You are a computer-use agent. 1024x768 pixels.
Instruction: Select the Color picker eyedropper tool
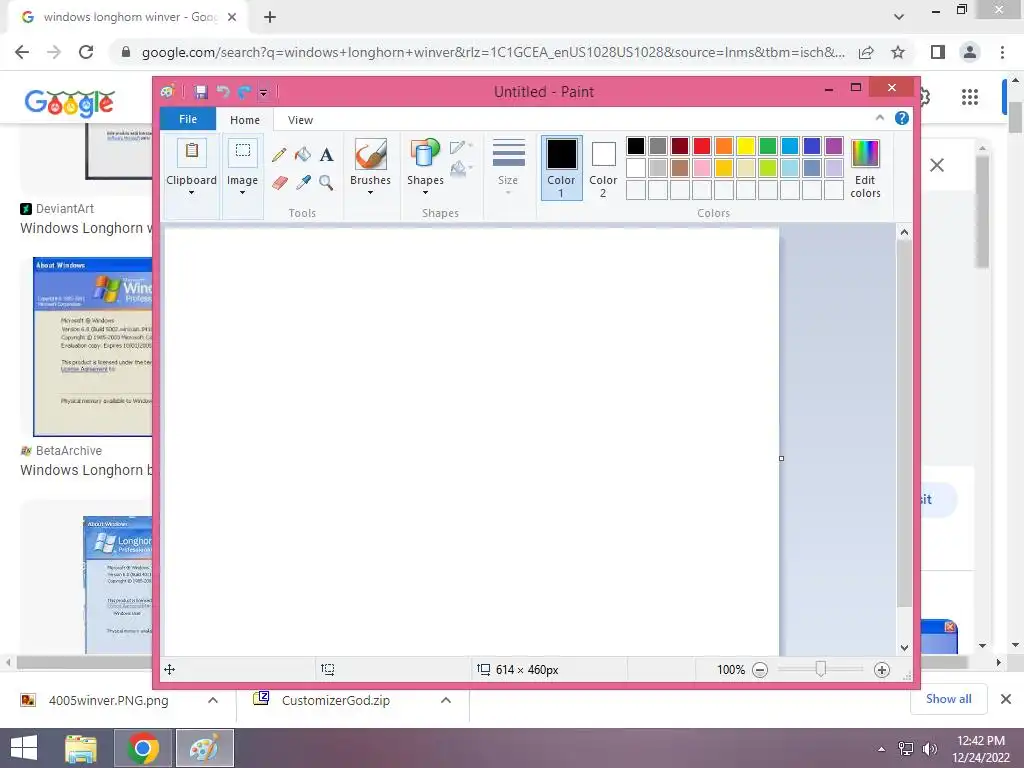[x=302, y=183]
